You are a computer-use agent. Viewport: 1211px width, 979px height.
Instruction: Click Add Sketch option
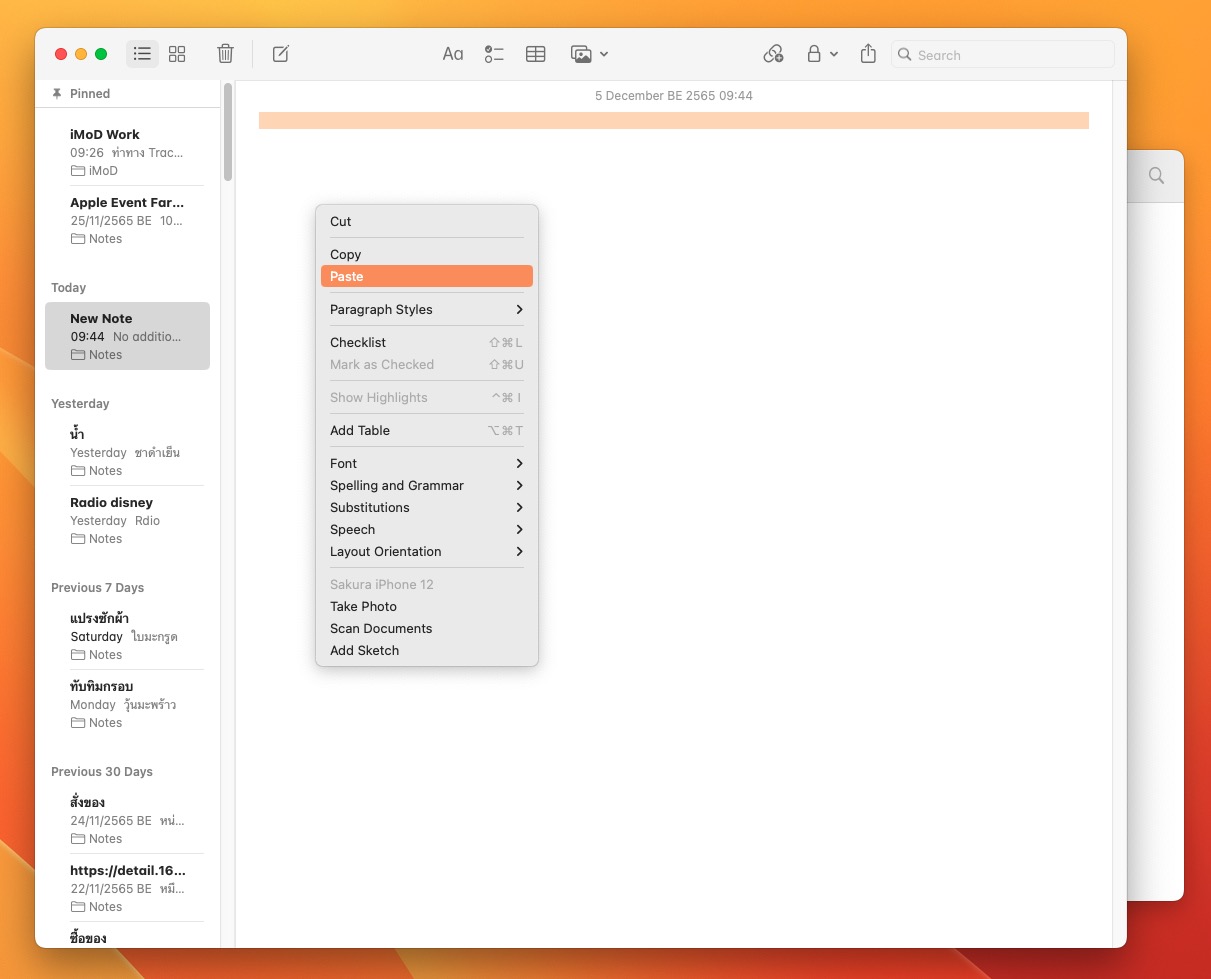[x=365, y=650]
